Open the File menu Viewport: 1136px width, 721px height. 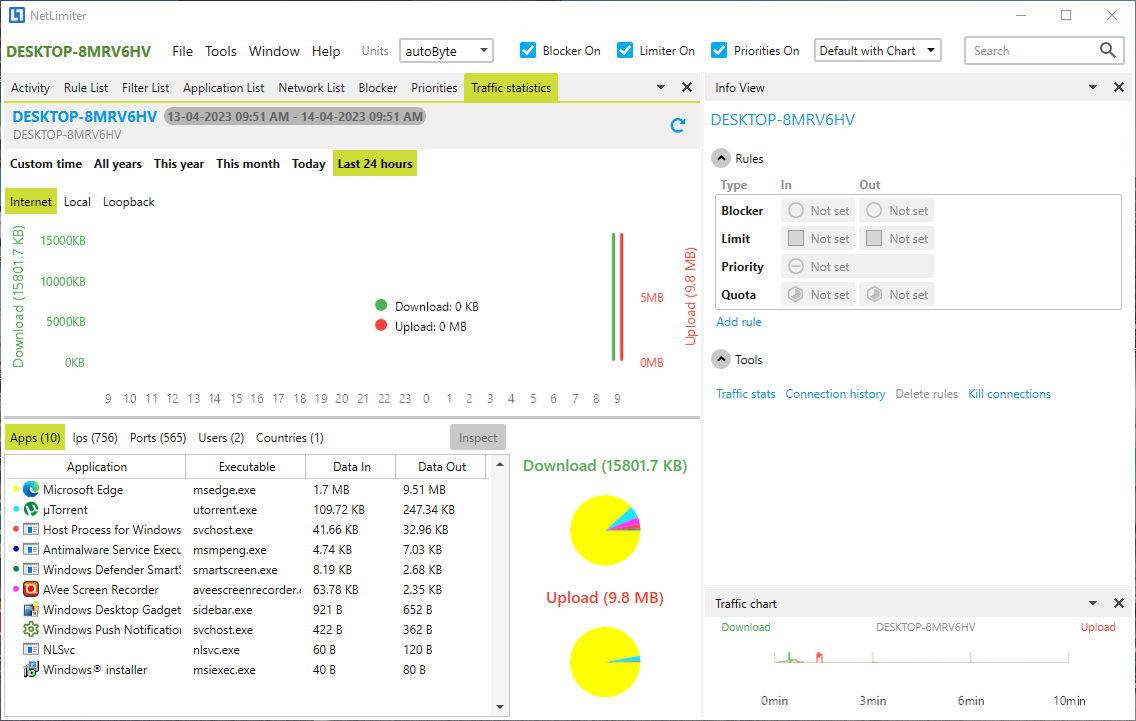tap(183, 51)
